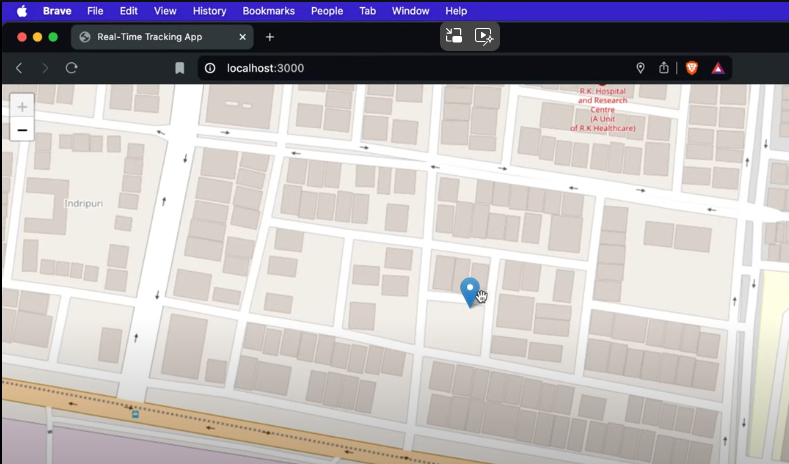
Task: Click the browser forward arrow
Action: tap(45, 68)
